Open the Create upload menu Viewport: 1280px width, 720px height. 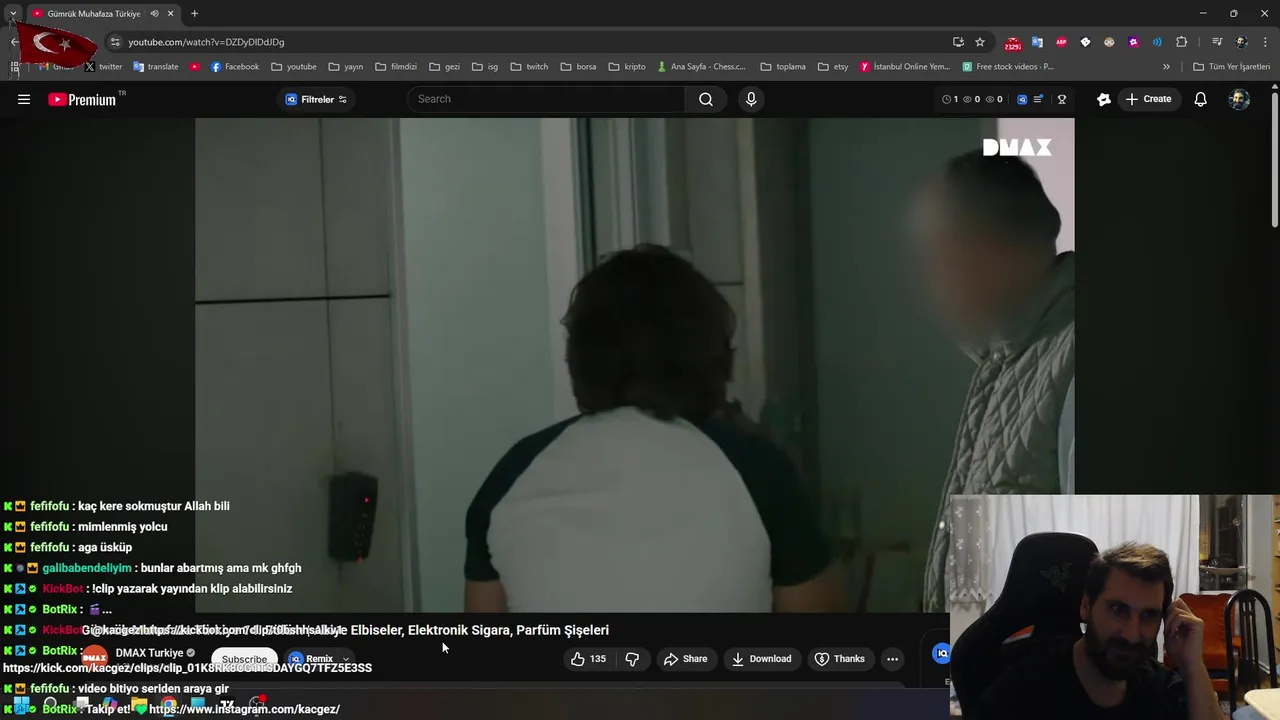[1148, 99]
